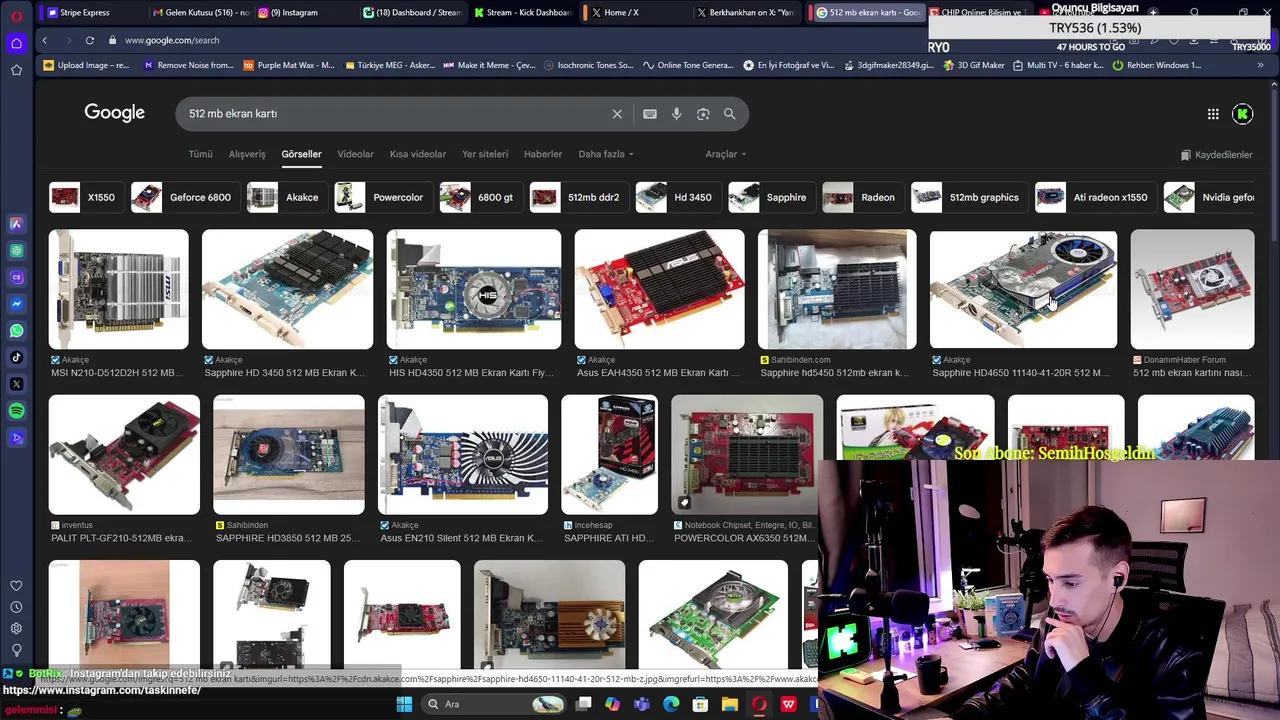Image resolution: width=1280 pixels, height=720 pixels.
Task: Filter by the 512mb ddr2 chip
Action: pos(578,198)
